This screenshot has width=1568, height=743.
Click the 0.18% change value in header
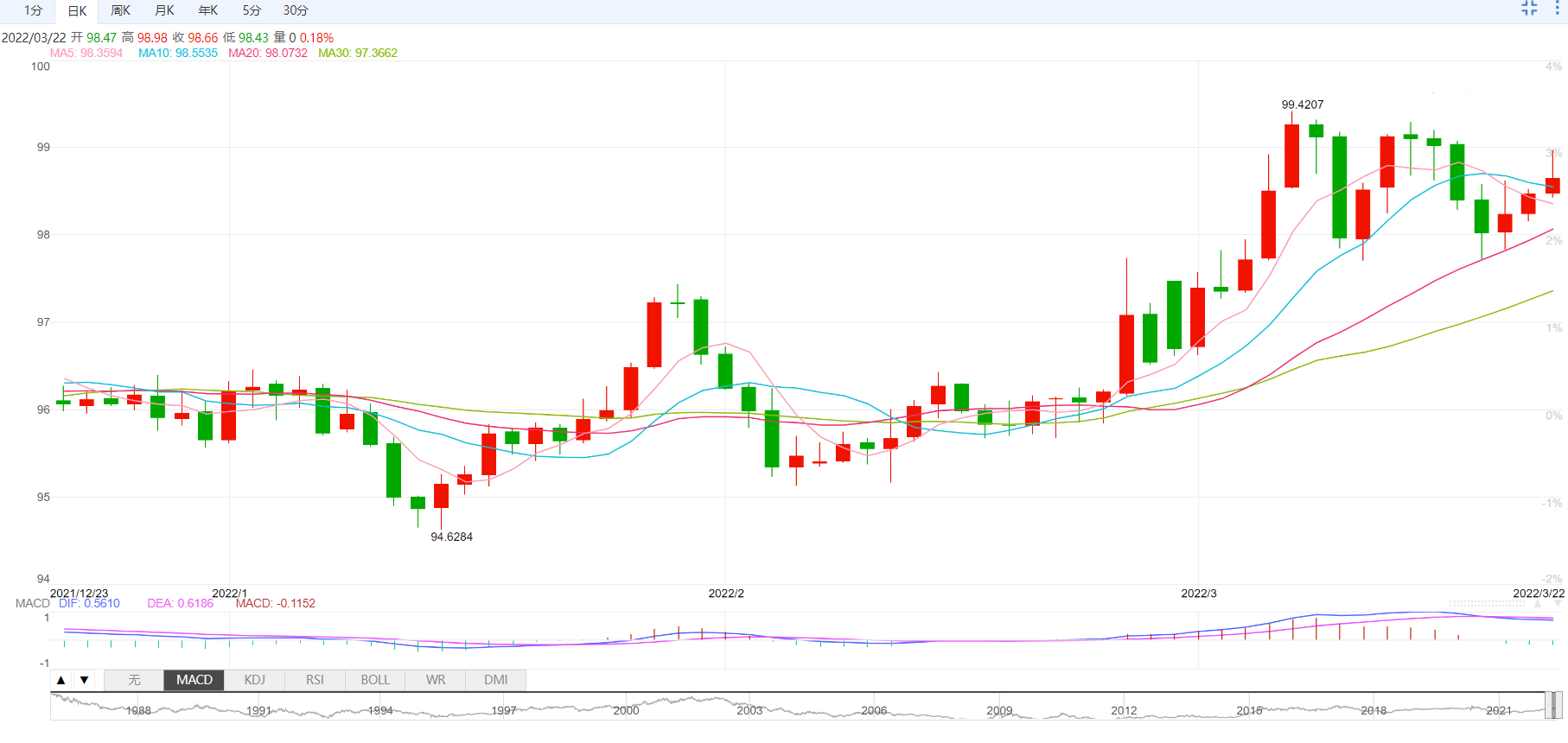click(x=316, y=37)
